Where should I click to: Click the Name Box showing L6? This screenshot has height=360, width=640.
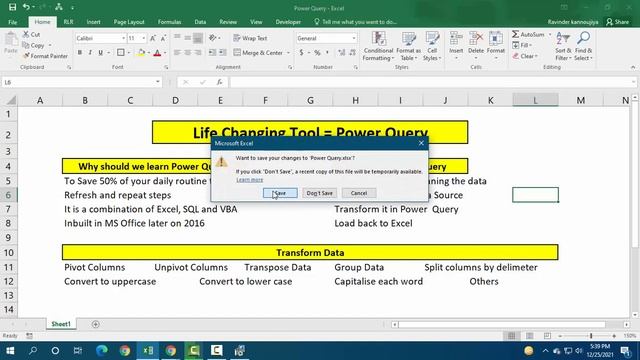pyautogui.click(x=82, y=82)
